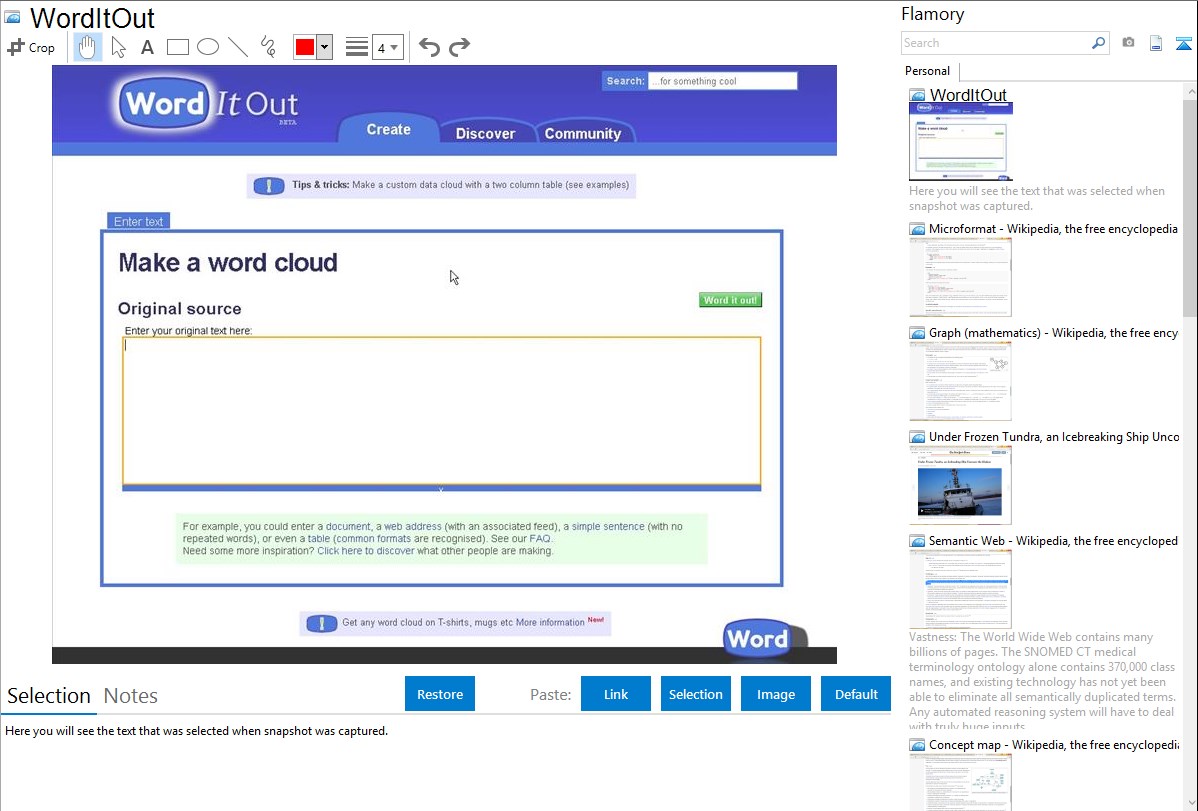Image resolution: width=1198 pixels, height=811 pixels.
Task: Click the icon next to Under Frozen Tundra snapshot
Action: (x=917, y=437)
